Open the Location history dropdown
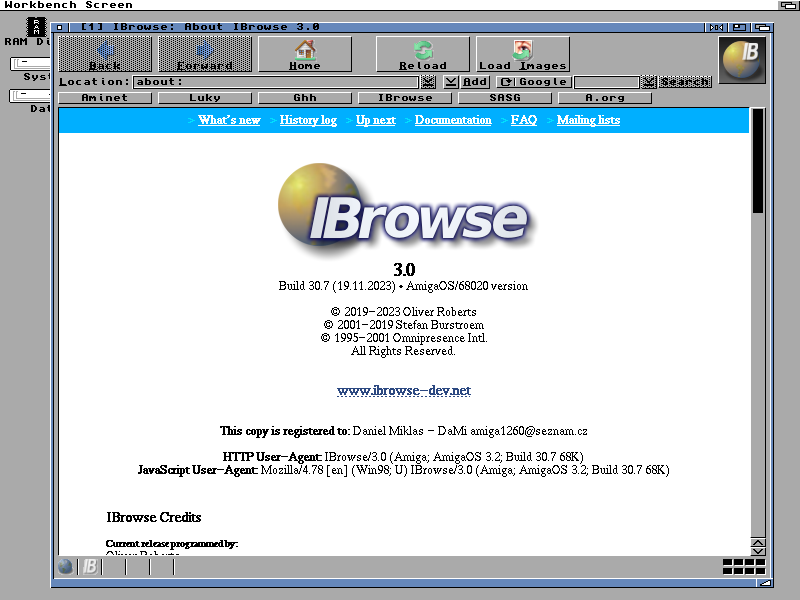This screenshot has width=800, height=600. pyautogui.click(x=428, y=82)
